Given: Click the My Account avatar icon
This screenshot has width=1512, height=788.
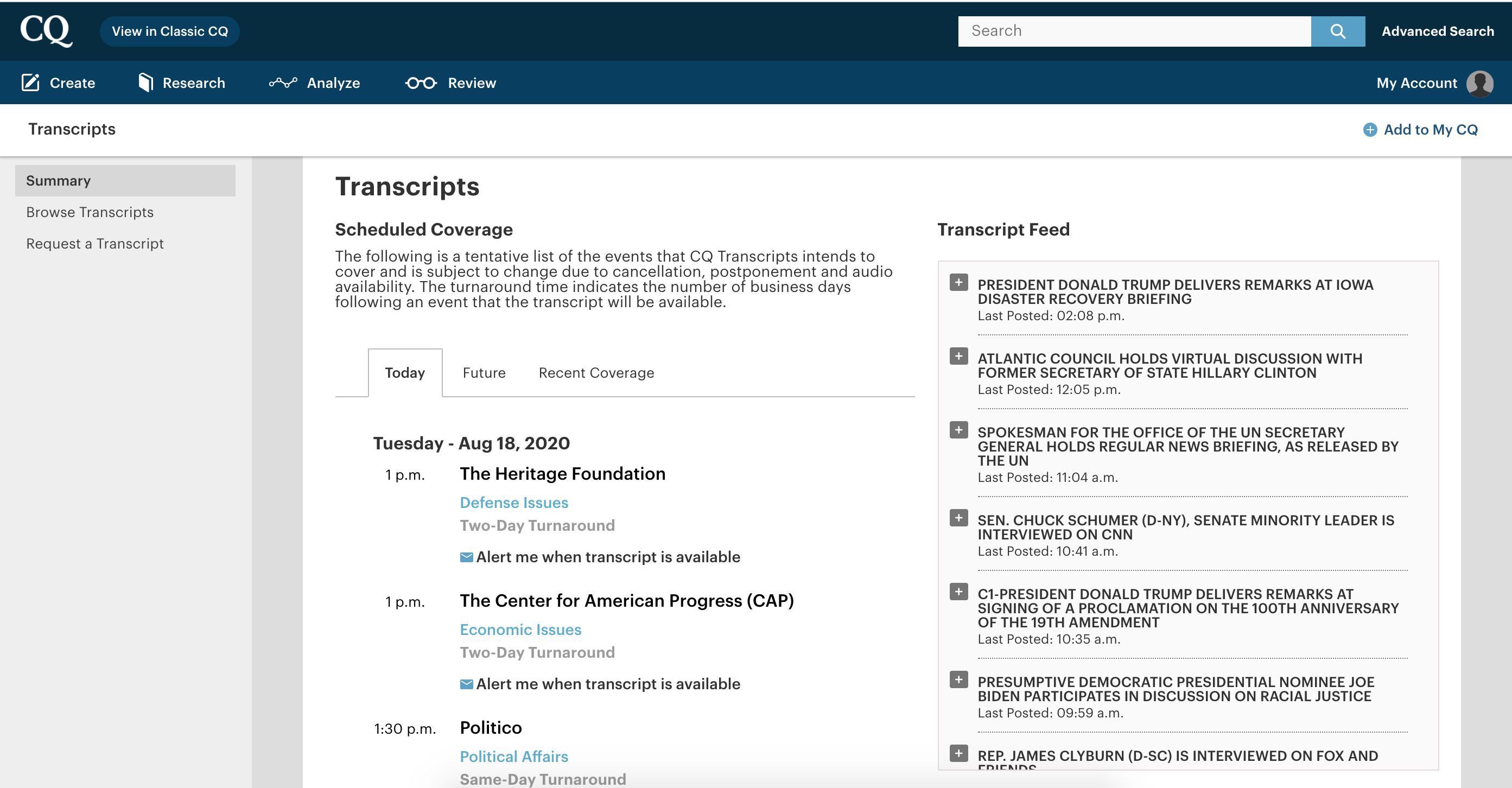Looking at the screenshot, I should pos(1480,84).
